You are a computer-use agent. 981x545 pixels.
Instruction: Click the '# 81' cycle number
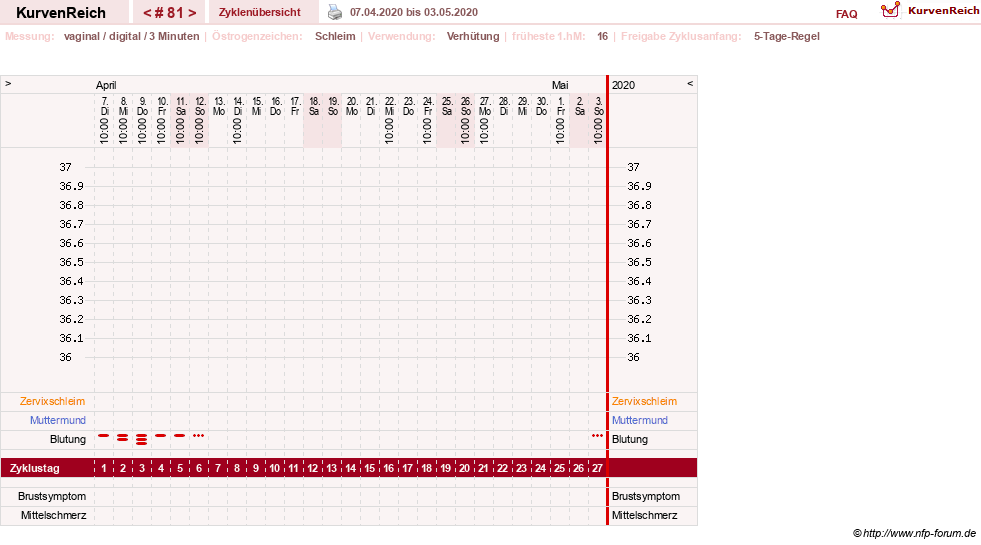pyautogui.click(x=170, y=13)
